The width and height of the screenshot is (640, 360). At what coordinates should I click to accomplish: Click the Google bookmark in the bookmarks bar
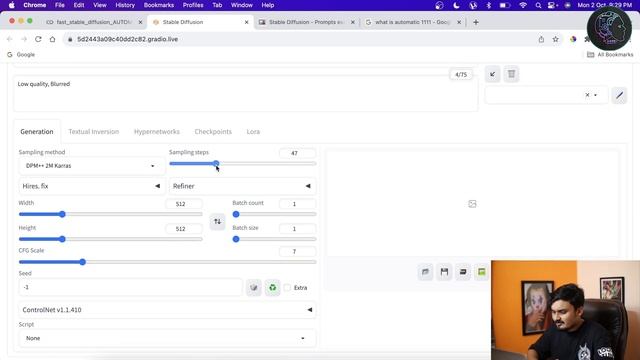coord(21,54)
